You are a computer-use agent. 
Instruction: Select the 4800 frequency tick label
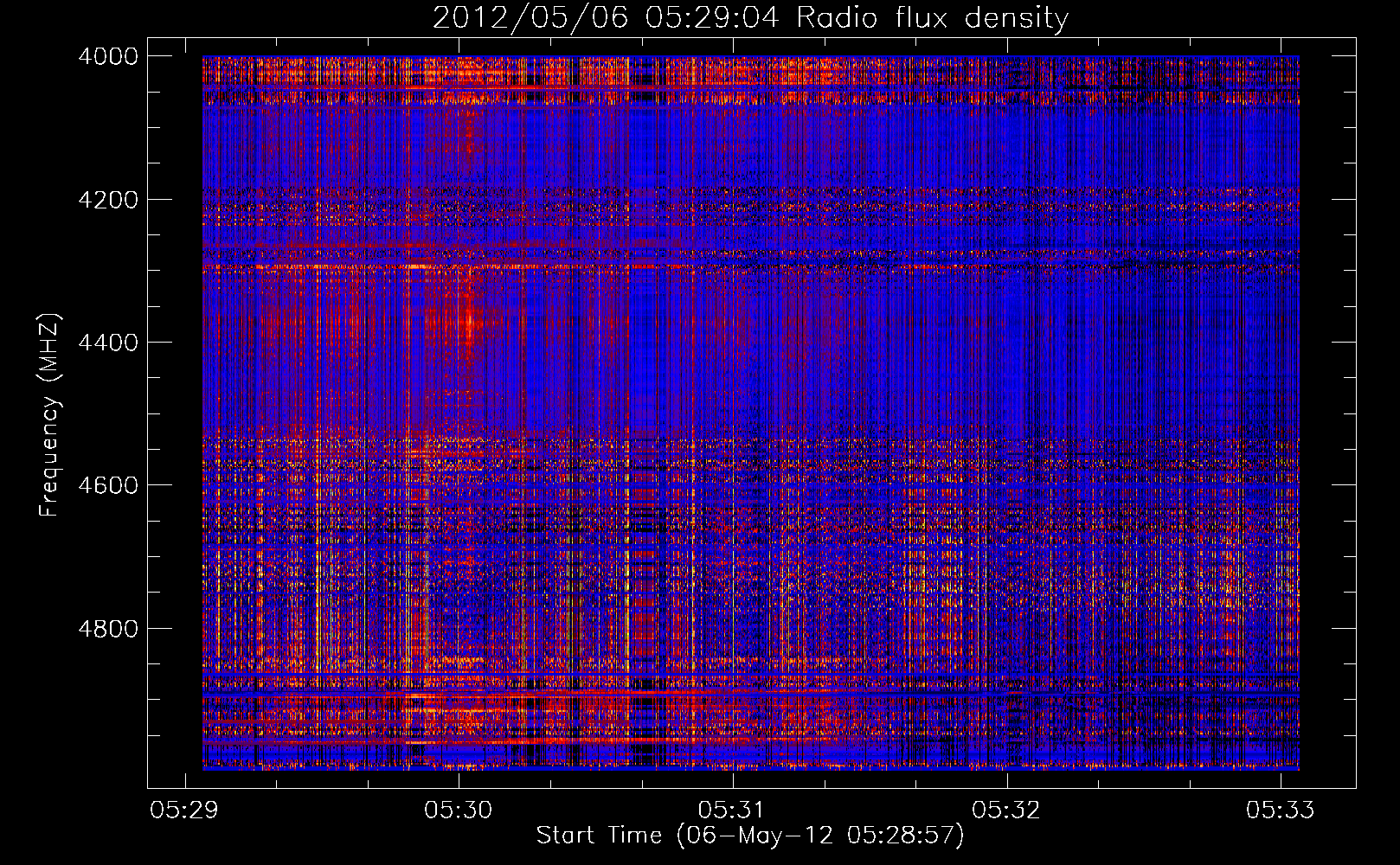(108, 628)
